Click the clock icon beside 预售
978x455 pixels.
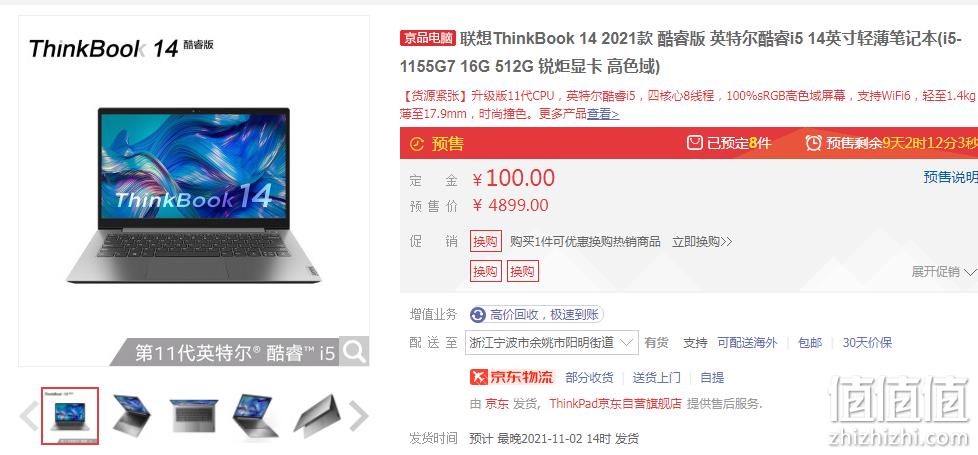pyautogui.click(x=417, y=144)
